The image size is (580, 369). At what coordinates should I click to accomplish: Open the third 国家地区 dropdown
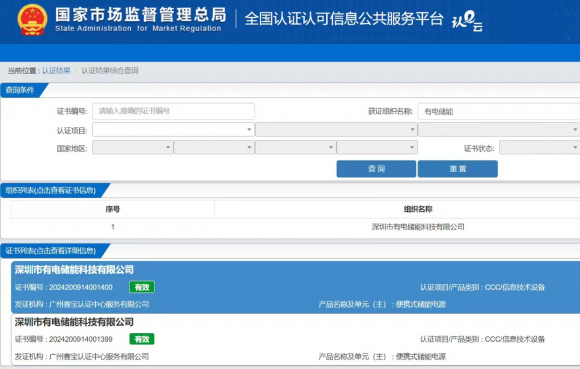click(x=296, y=148)
